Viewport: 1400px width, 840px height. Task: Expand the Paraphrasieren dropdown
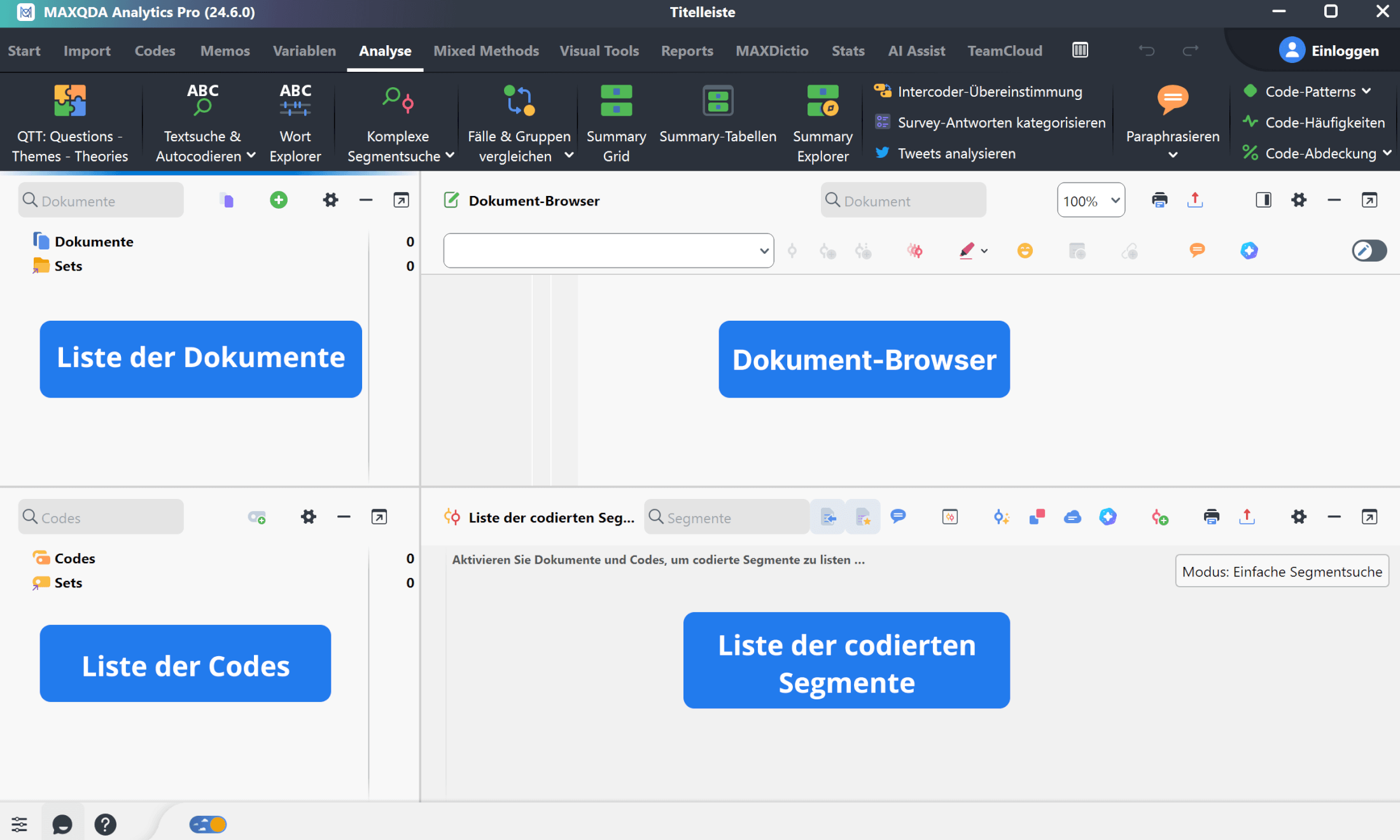point(1172,155)
